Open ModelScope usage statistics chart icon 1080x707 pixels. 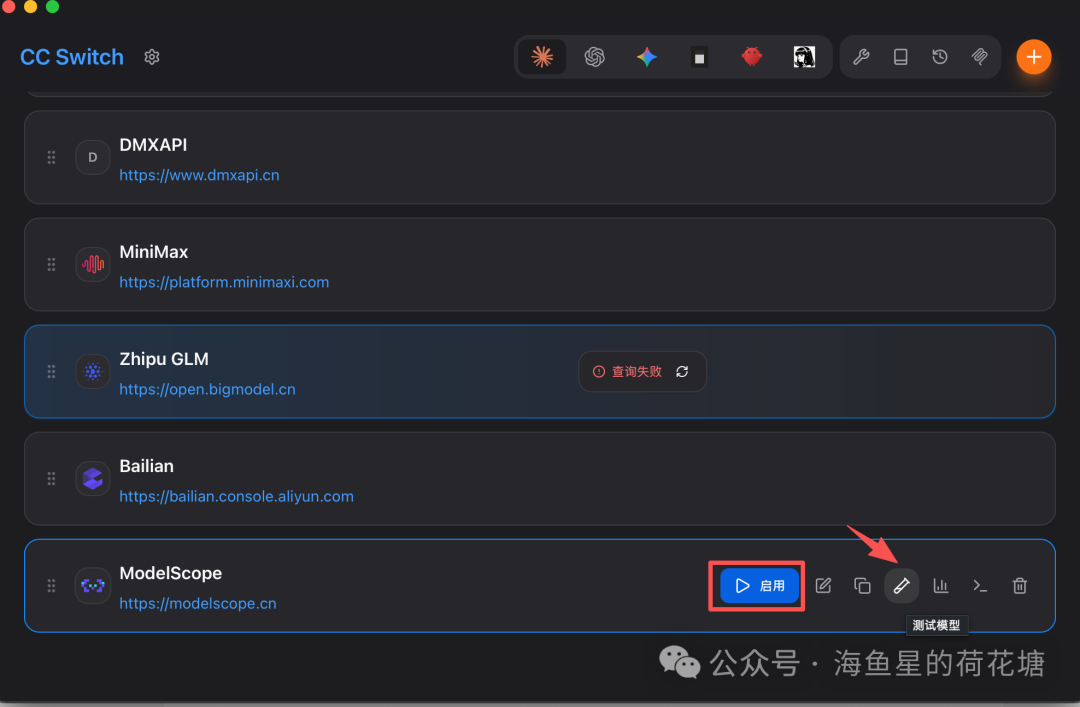pos(941,586)
